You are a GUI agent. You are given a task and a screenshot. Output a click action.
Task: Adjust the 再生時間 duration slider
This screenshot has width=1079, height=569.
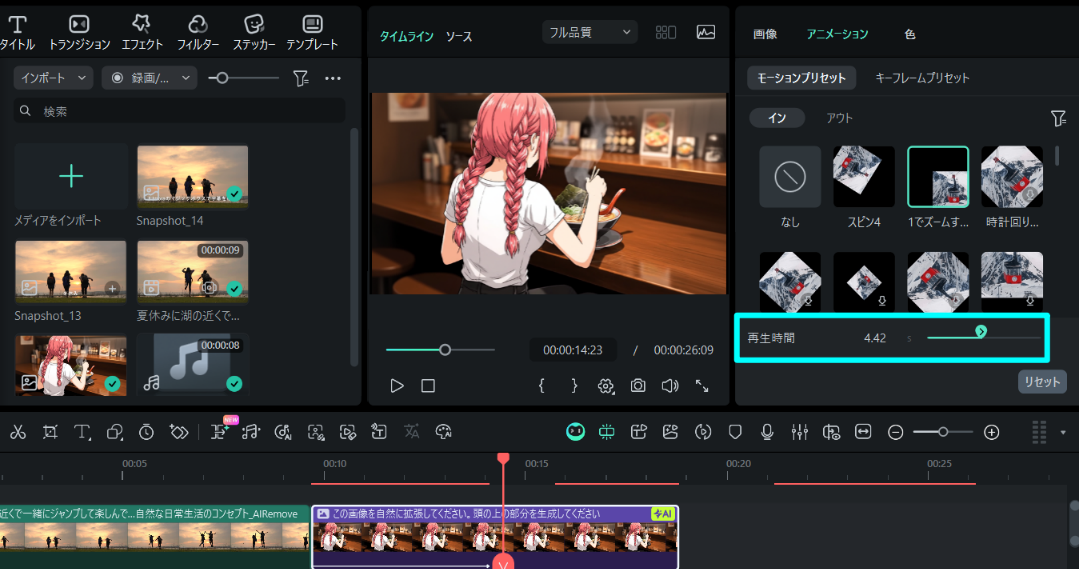click(x=984, y=337)
